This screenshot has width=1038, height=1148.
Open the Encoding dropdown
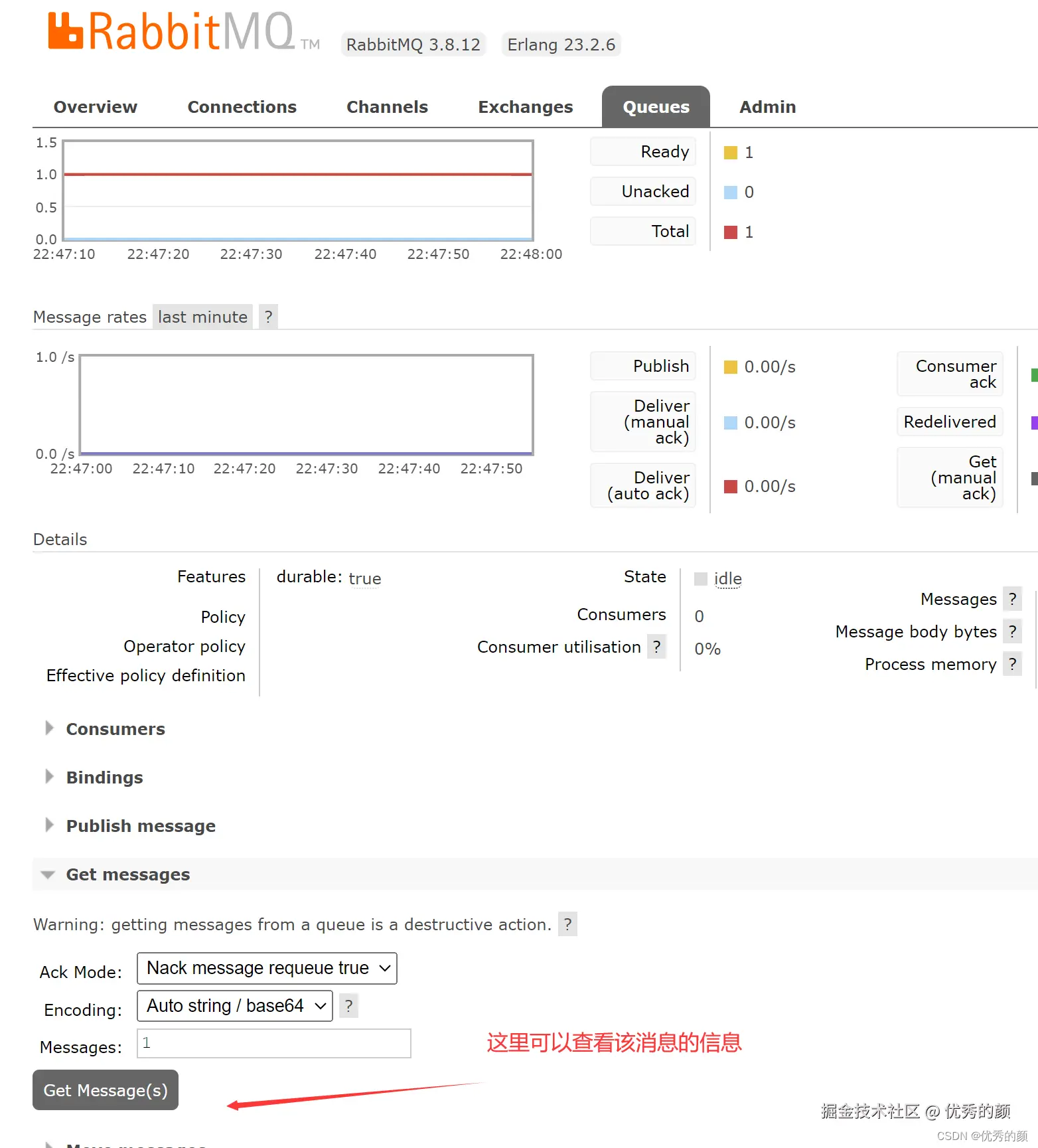point(234,1006)
